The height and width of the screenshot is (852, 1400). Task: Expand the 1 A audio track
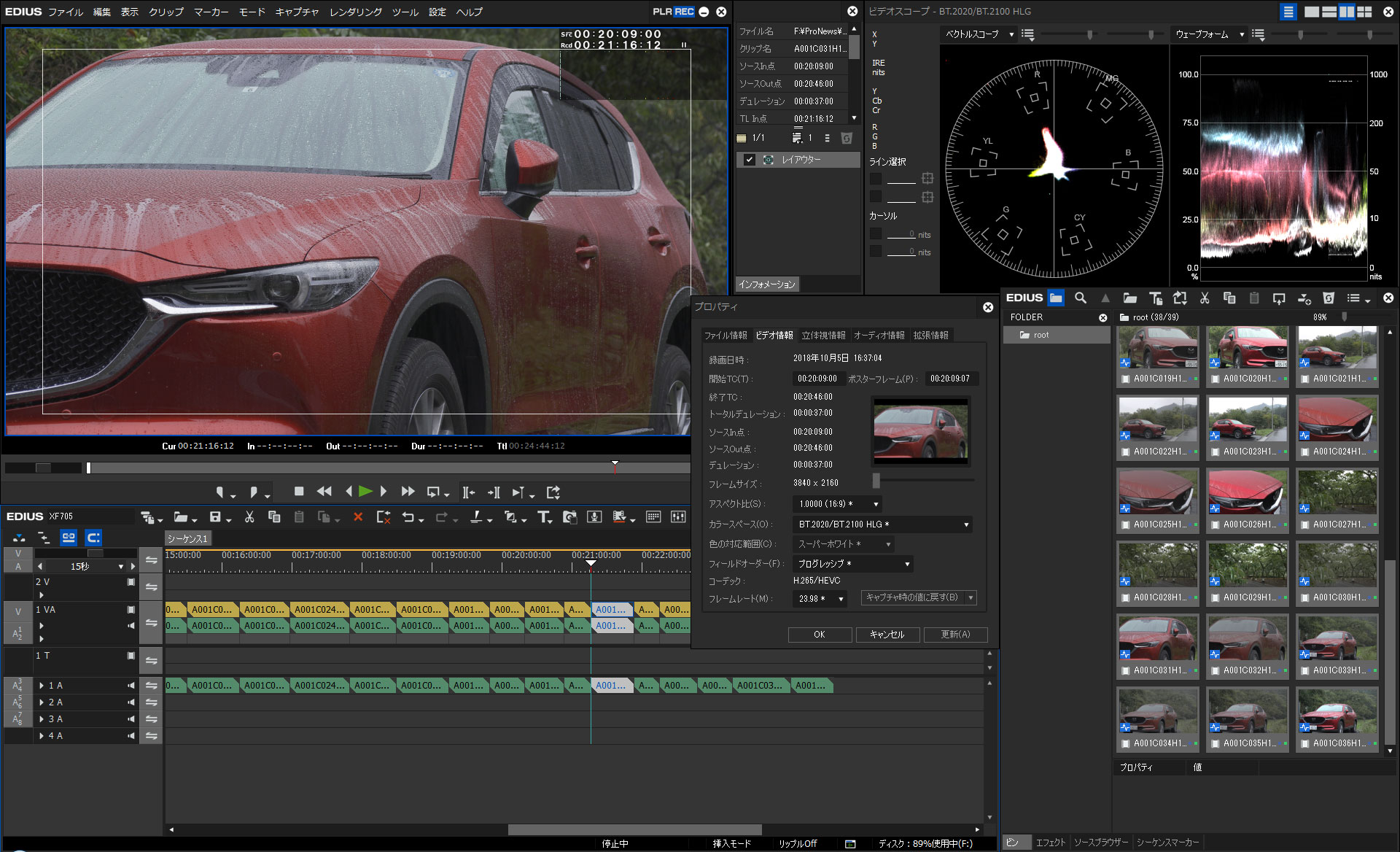tap(42, 686)
